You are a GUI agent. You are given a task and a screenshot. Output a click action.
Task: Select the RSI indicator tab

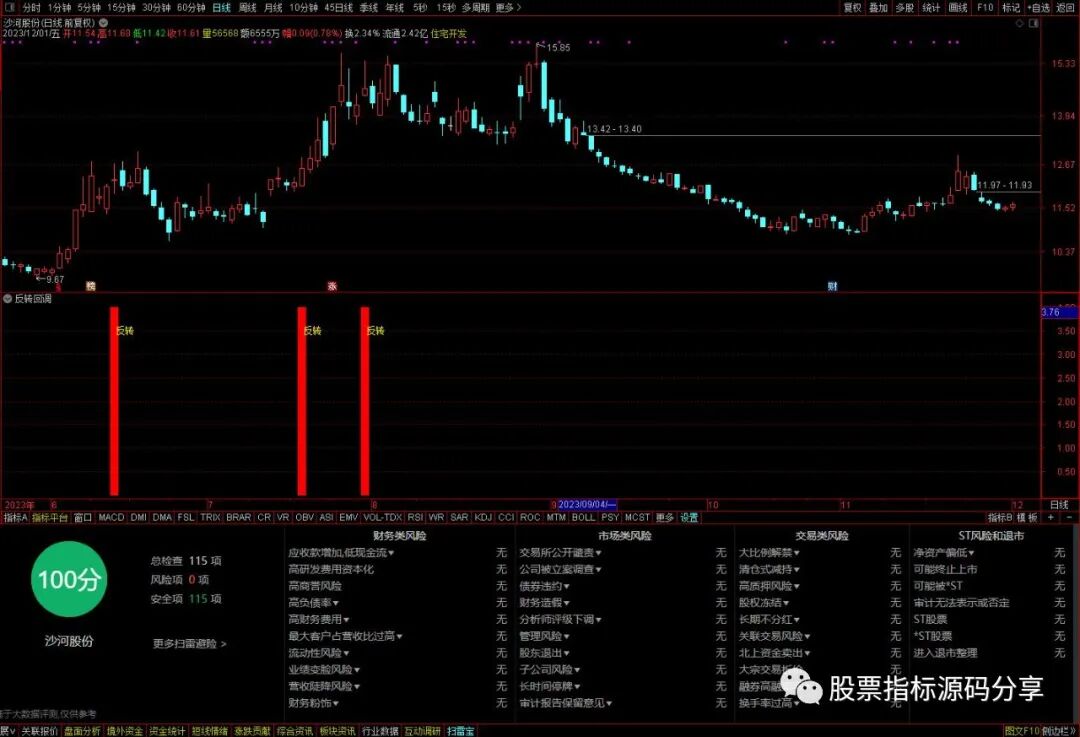[x=415, y=517]
